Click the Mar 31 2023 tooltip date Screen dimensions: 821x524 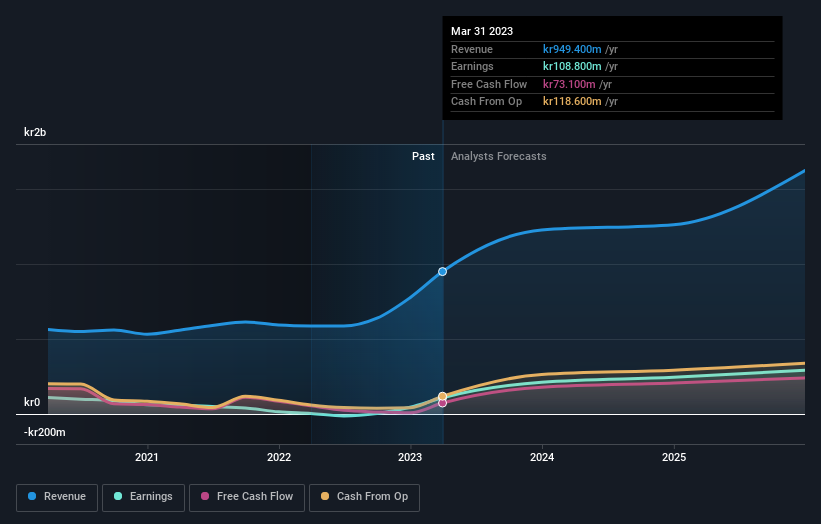click(482, 31)
